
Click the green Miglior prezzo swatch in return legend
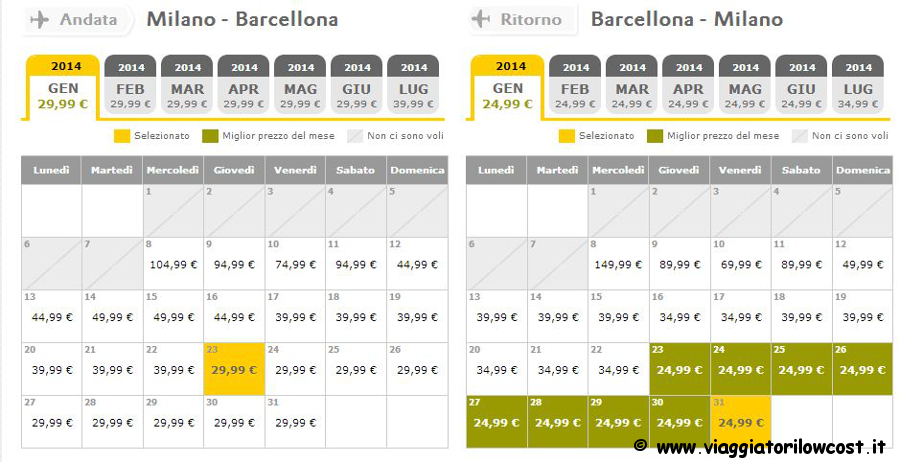click(655, 136)
